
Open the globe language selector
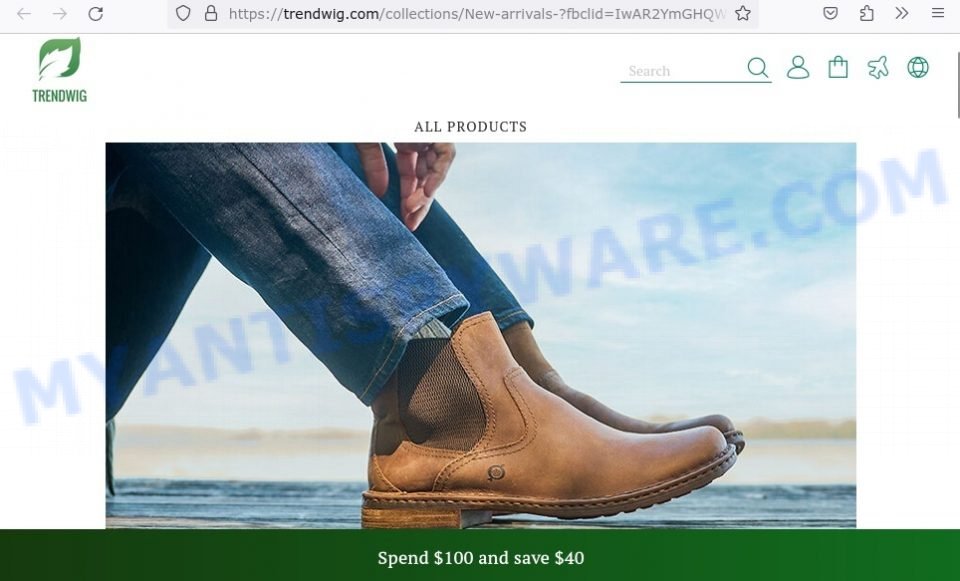click(918, 67)
